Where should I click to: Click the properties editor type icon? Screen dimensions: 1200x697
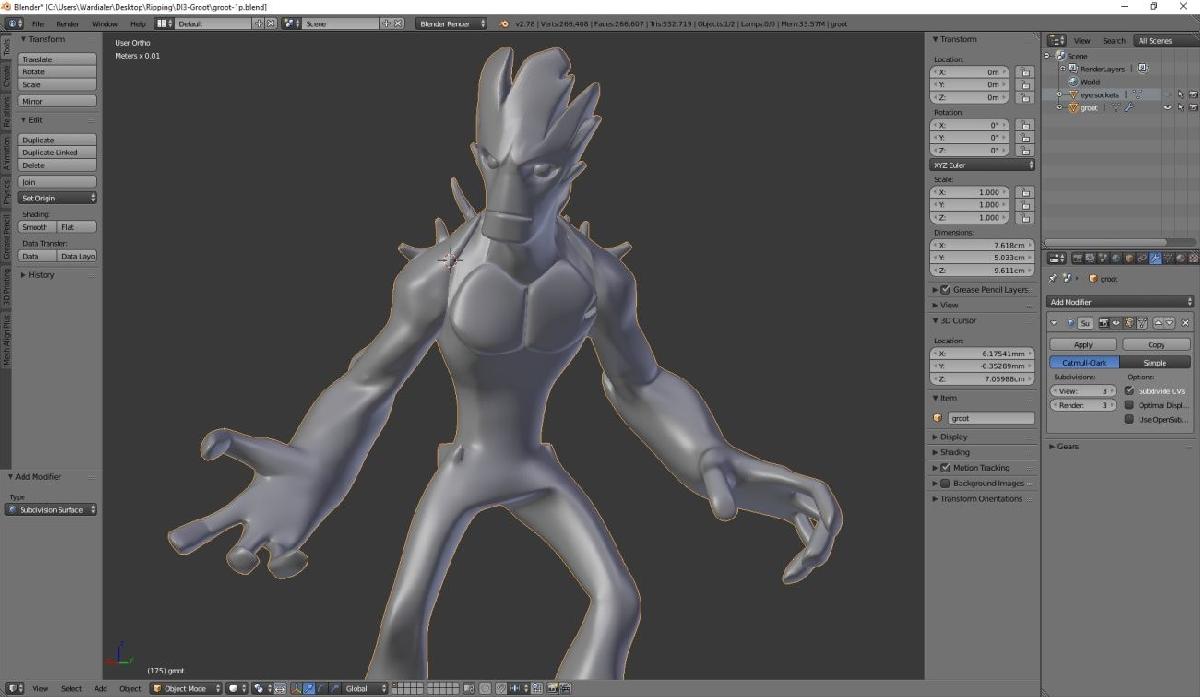(1056, 258)
